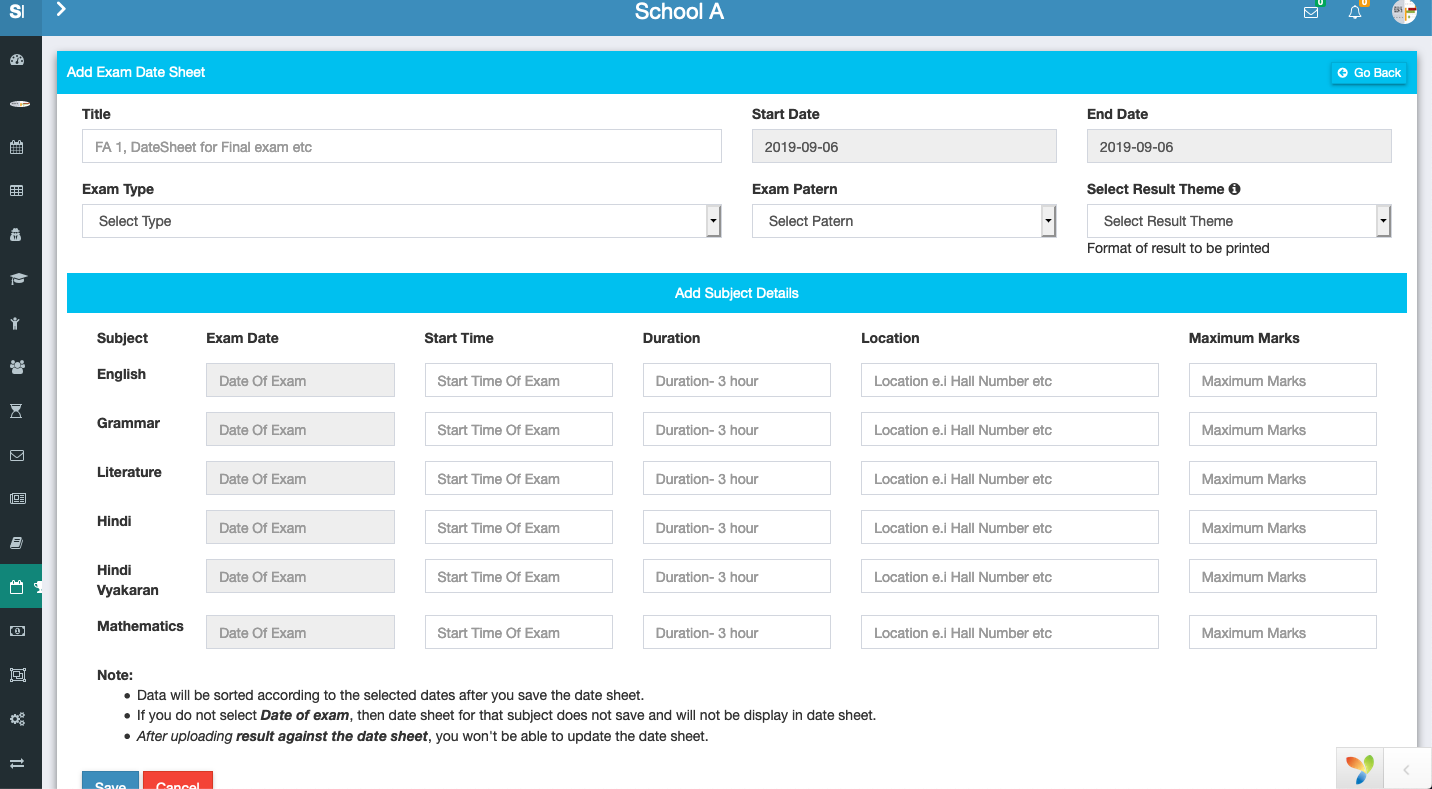Screen dimensions: 1432x789
Task: Select the English Exam Date field
Action: [300, 381]
